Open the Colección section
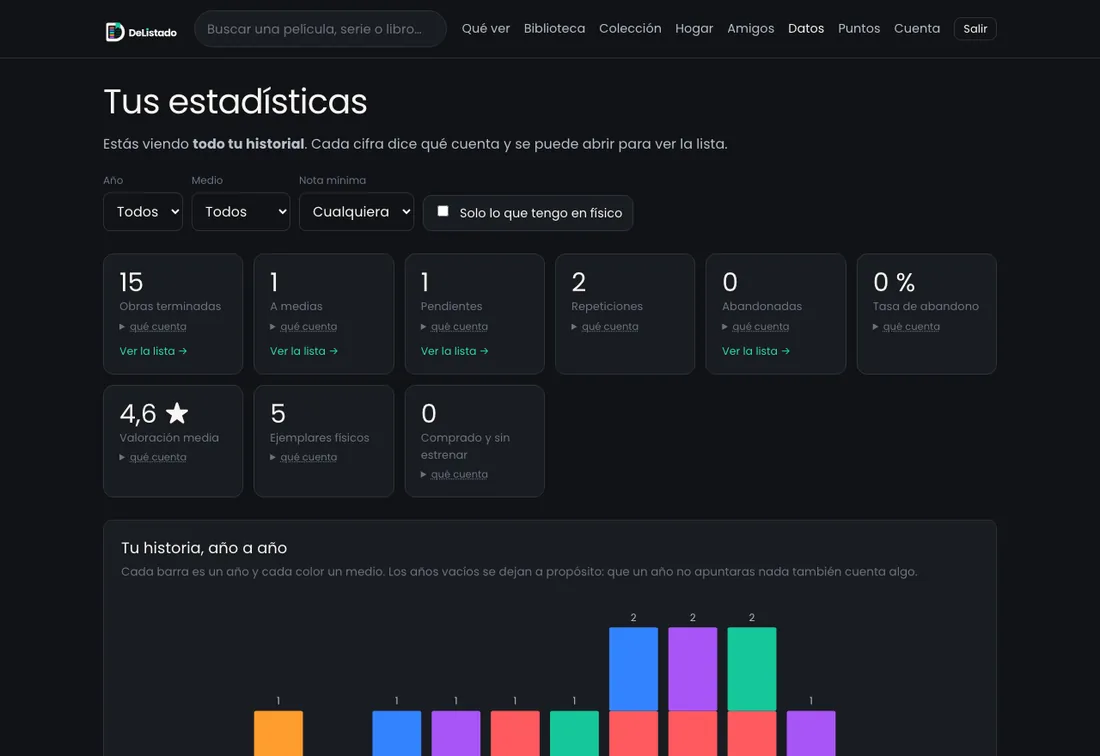 pos(630,29)
